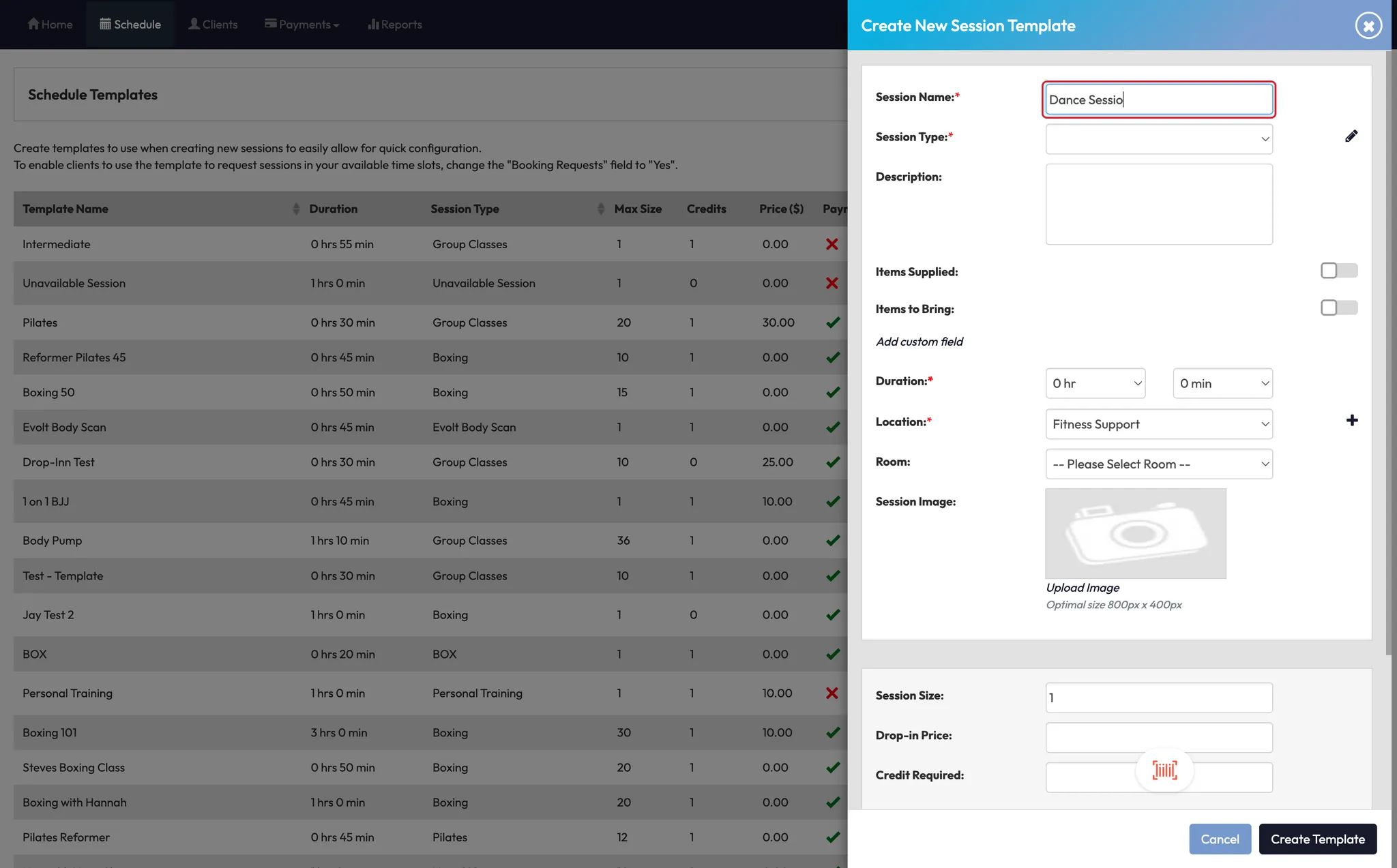The image size is (1397, 868).
Task: Enable the Items Supplied toggle
Action: [1338, 271]
